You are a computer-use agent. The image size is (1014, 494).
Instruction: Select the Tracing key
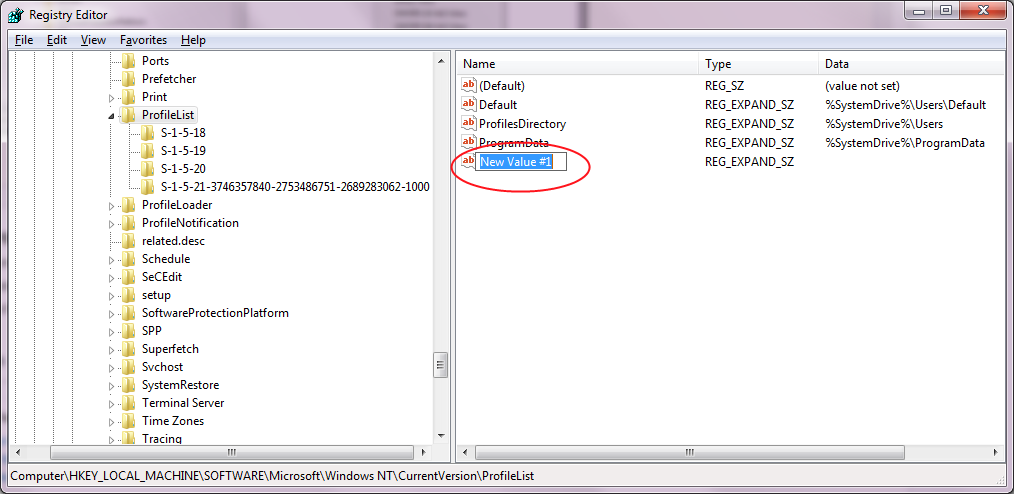pyautogui.click(x=162, y=439)
